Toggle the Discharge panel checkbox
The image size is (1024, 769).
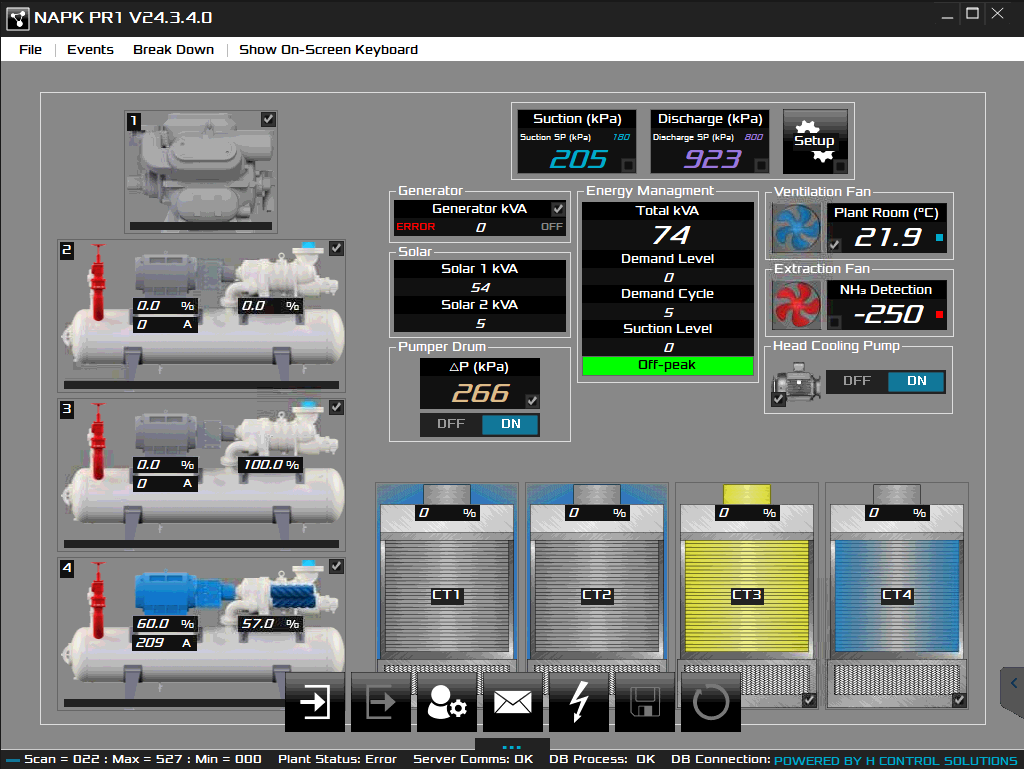pyautogui.click(x=761, y=165)
